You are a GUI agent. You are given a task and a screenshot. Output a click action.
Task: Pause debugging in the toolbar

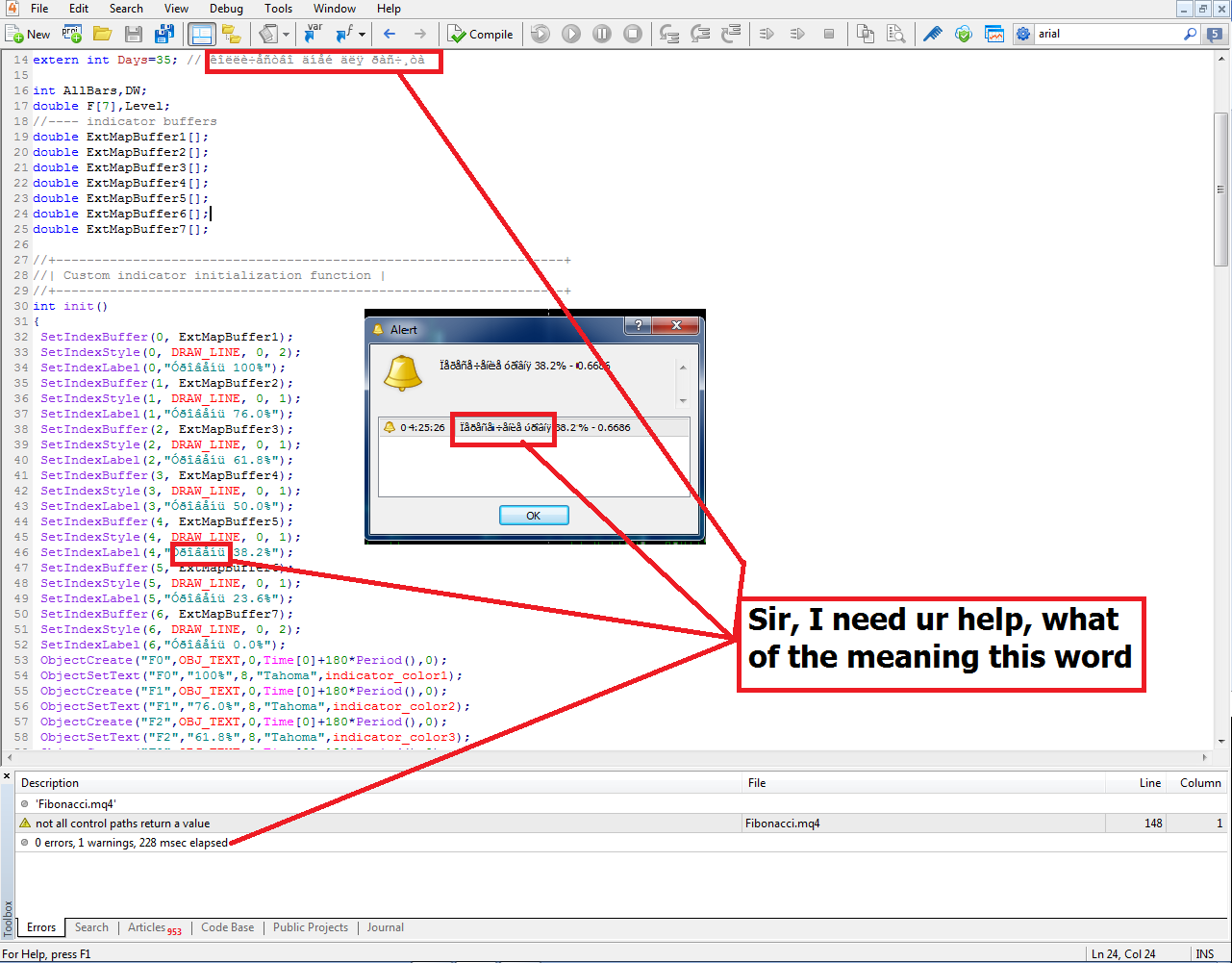coord(602,34)
